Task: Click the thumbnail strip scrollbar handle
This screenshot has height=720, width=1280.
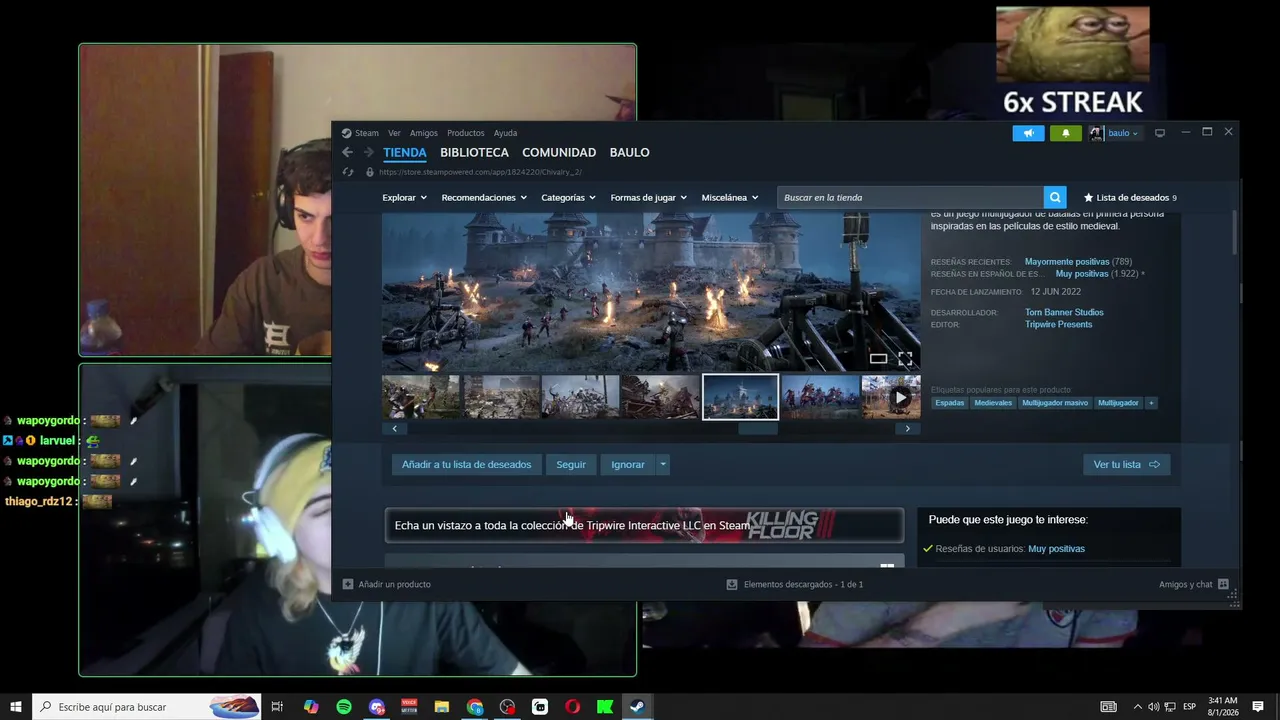Action: (758, 429)
